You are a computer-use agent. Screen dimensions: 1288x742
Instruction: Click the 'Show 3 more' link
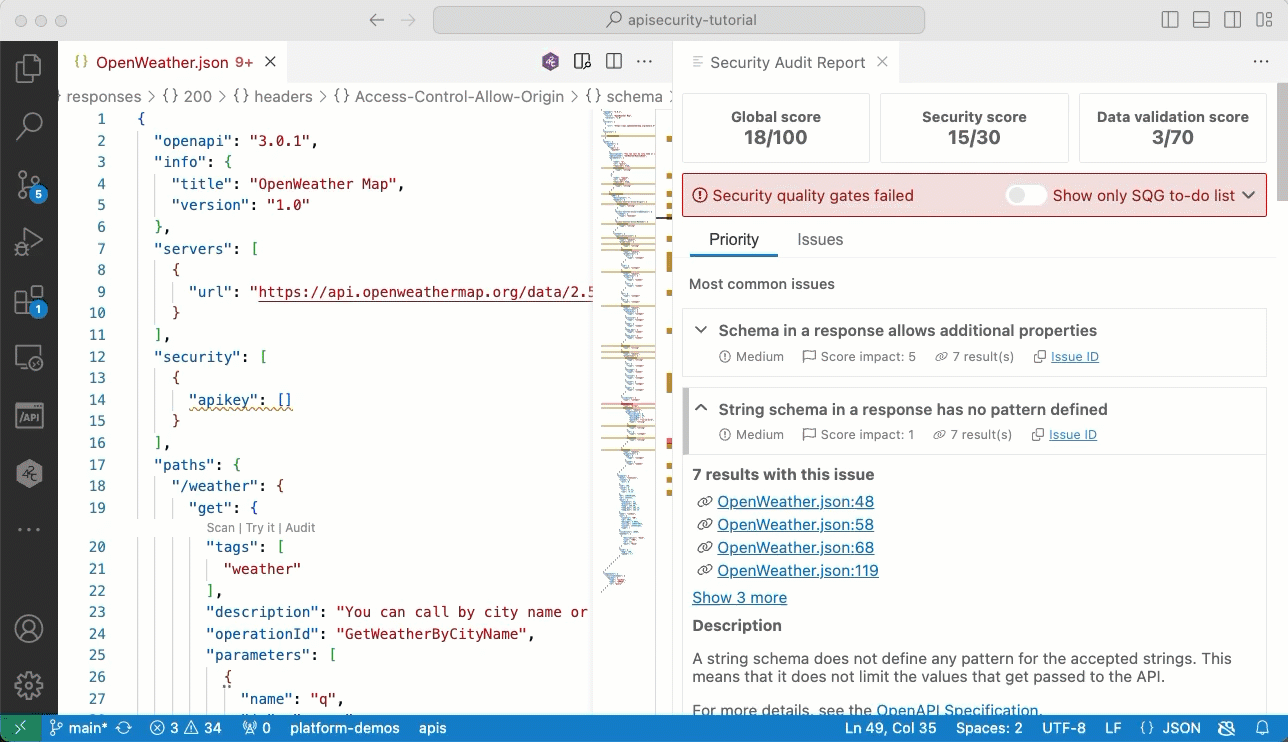tap(739, 597)
